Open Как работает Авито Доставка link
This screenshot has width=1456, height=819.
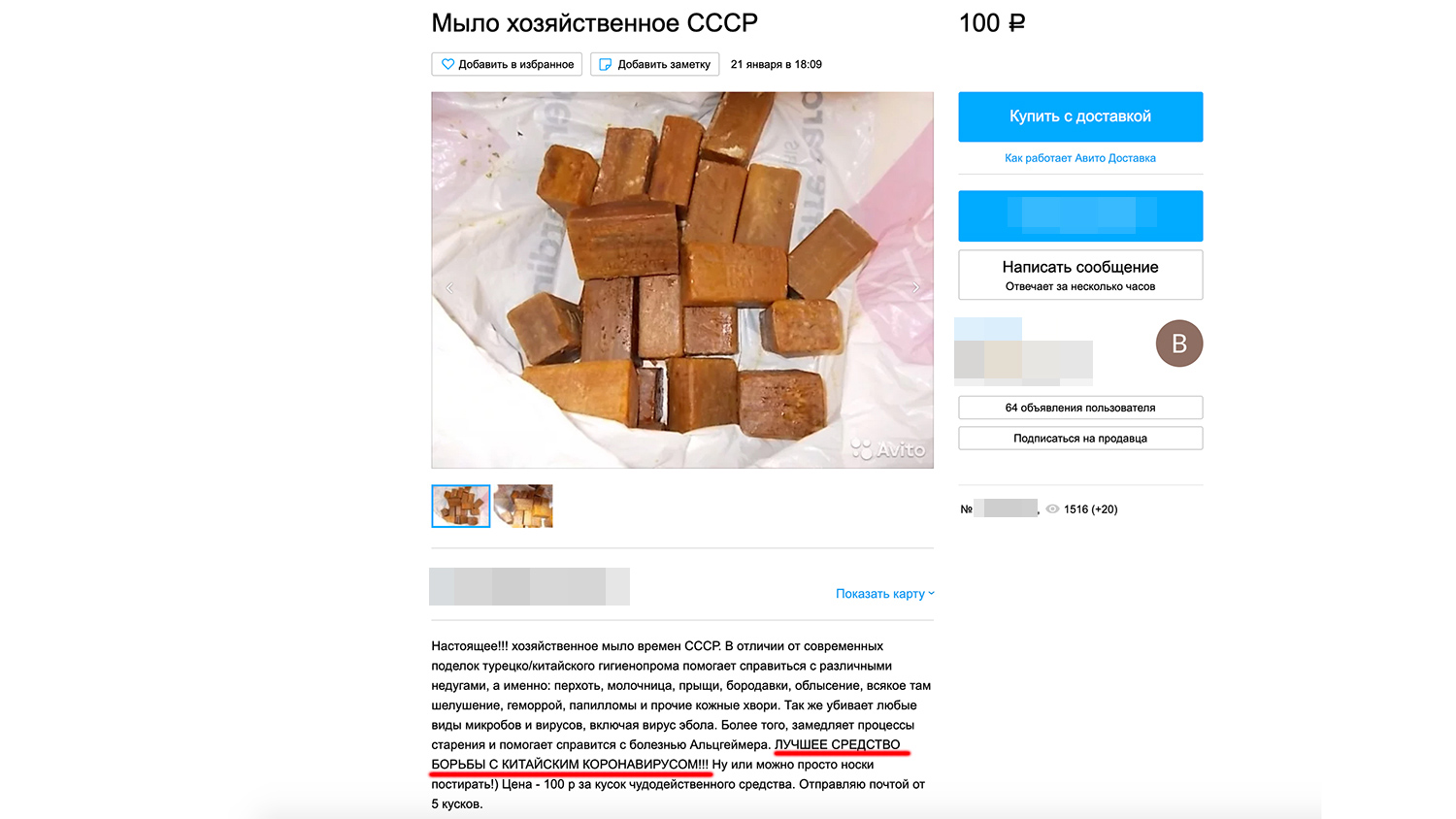pyautogui.click(x=1080, y=158)
